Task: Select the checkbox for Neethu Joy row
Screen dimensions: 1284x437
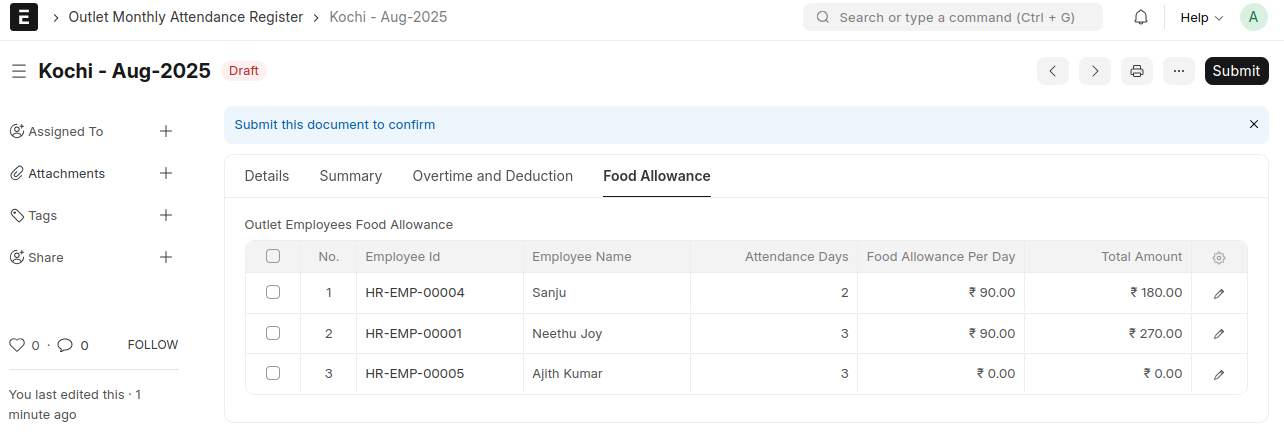Action: coord(273,333)
